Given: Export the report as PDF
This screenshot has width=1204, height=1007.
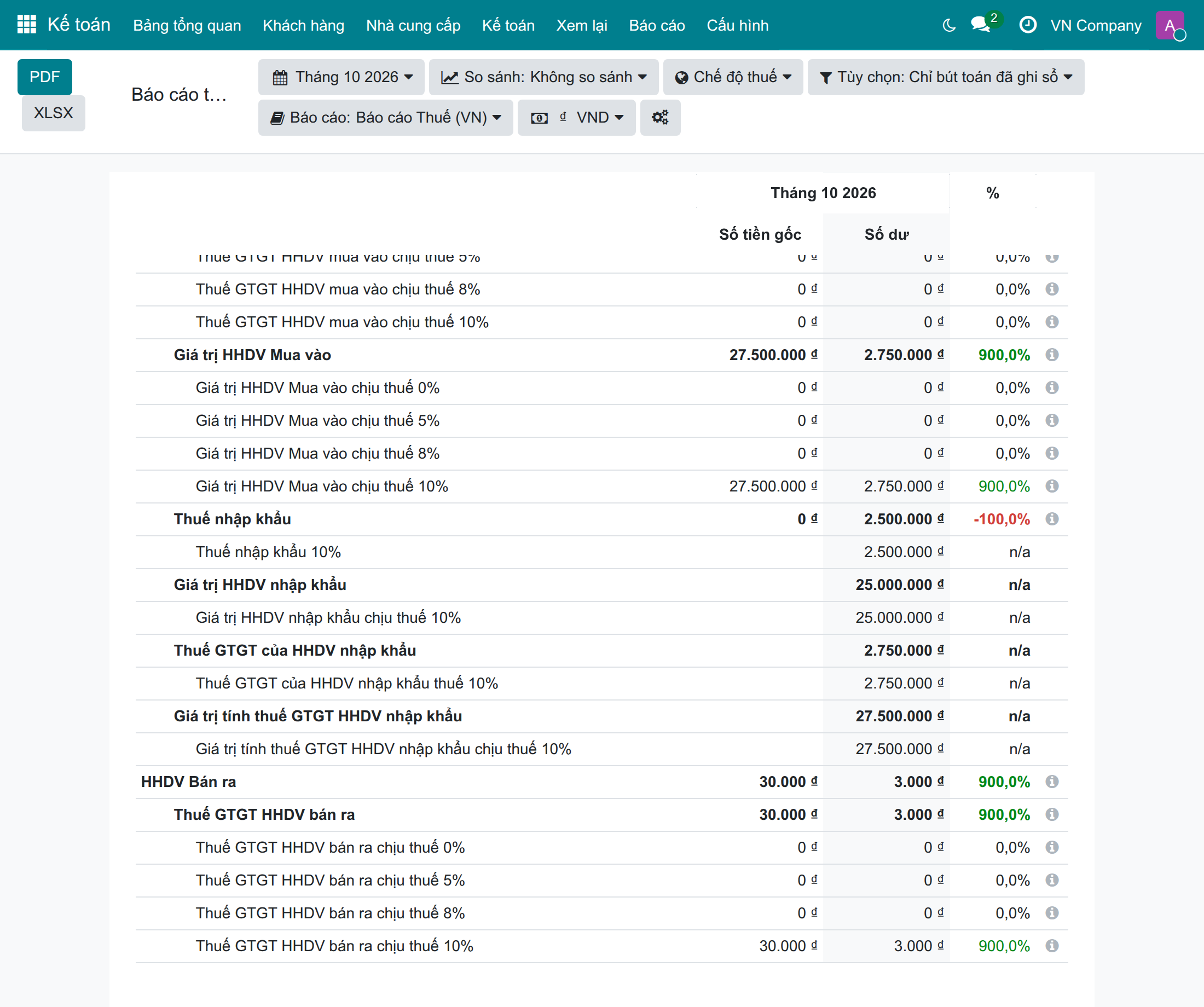Looking at the screenshot, I should tap(45, 77).
